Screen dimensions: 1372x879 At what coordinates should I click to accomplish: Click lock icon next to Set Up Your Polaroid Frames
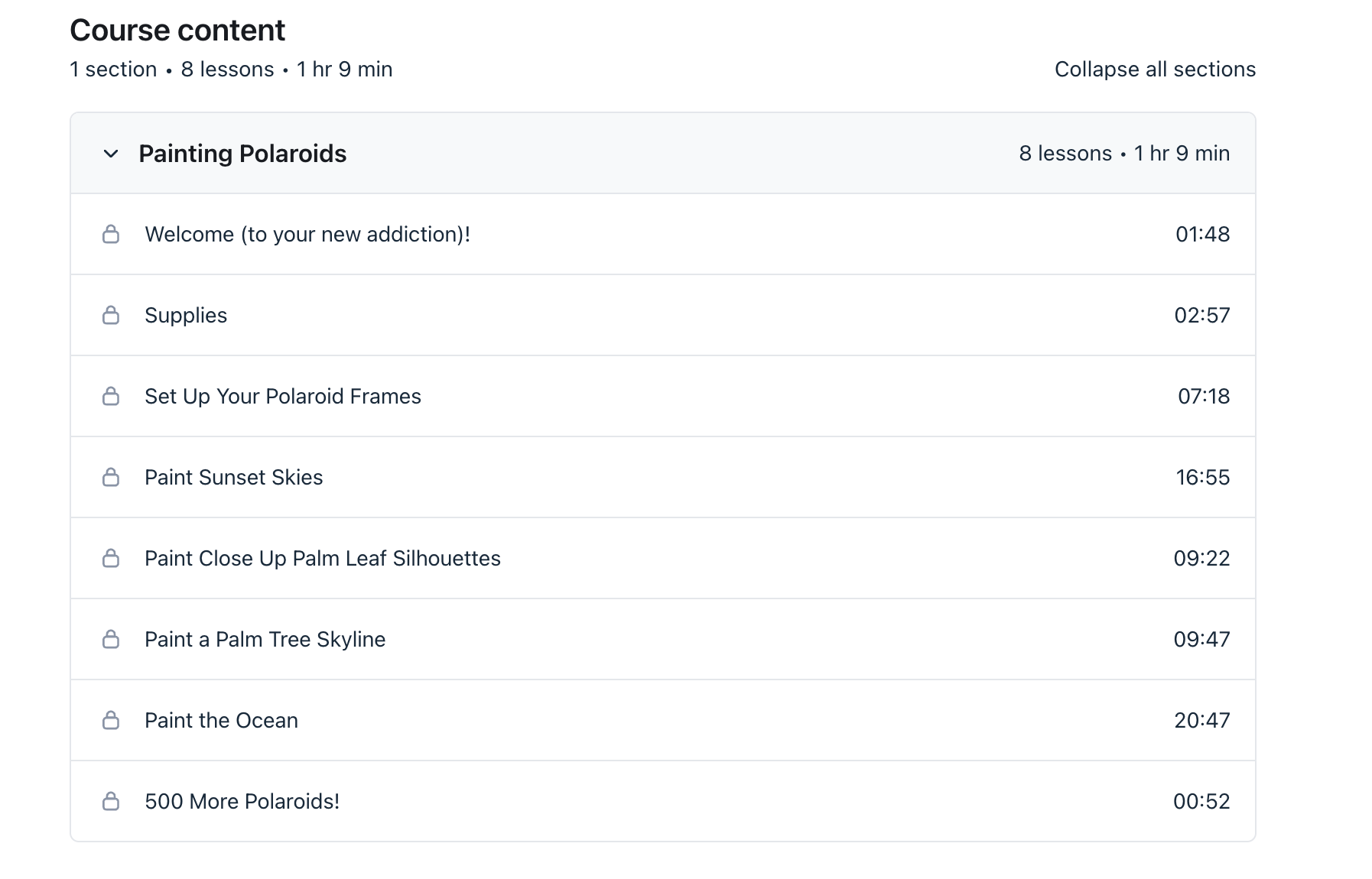coord(111,396)
